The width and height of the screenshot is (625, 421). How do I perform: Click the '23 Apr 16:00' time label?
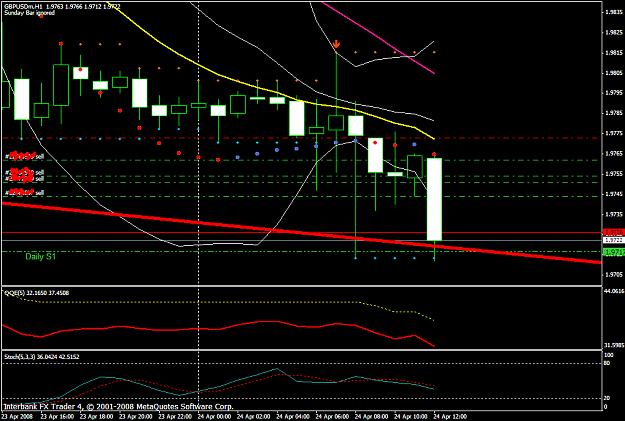pyautogui.click(x=57, y=417)
